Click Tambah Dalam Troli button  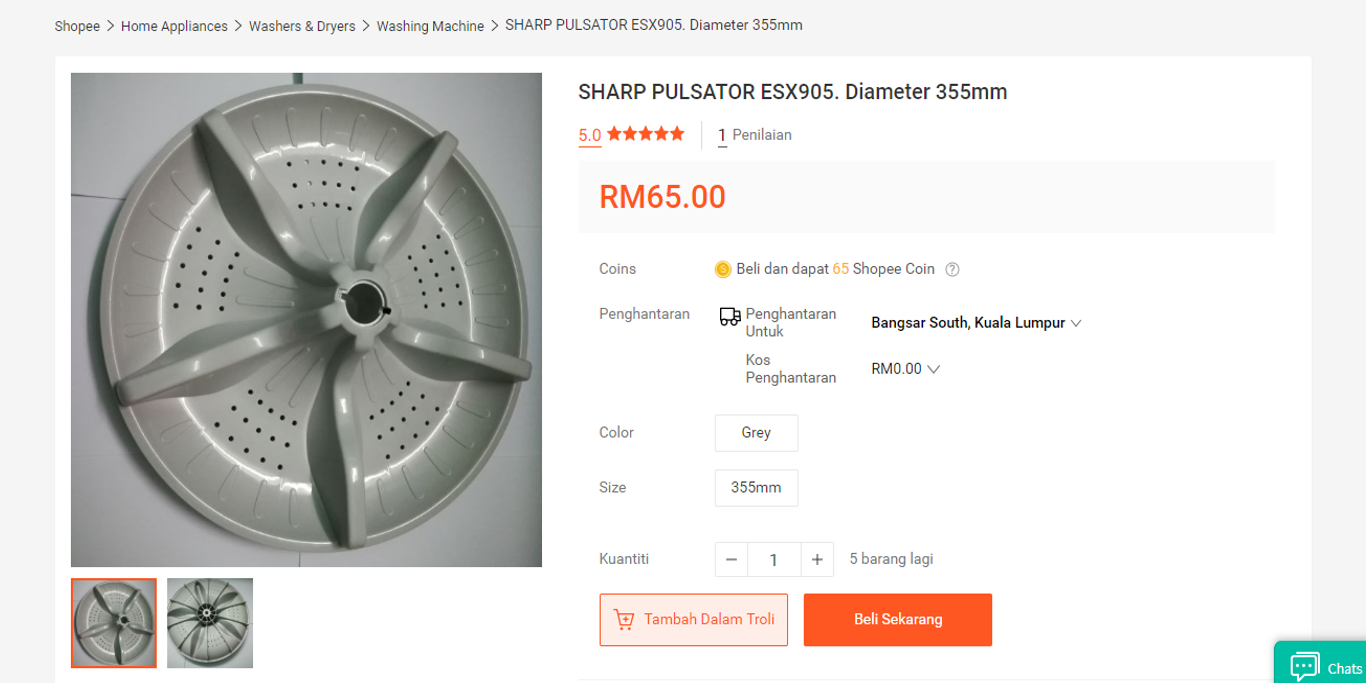pyautogui.click(x=694, y=620)
